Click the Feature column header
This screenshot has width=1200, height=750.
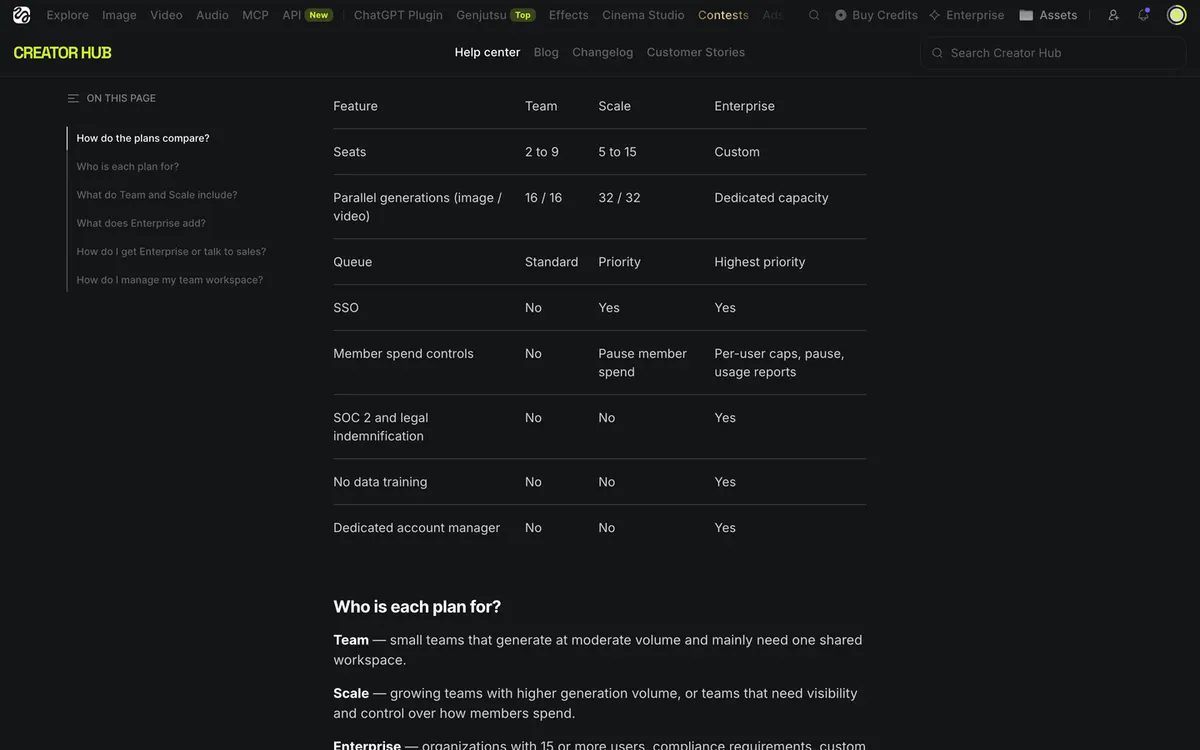click(x=355, y=106)
